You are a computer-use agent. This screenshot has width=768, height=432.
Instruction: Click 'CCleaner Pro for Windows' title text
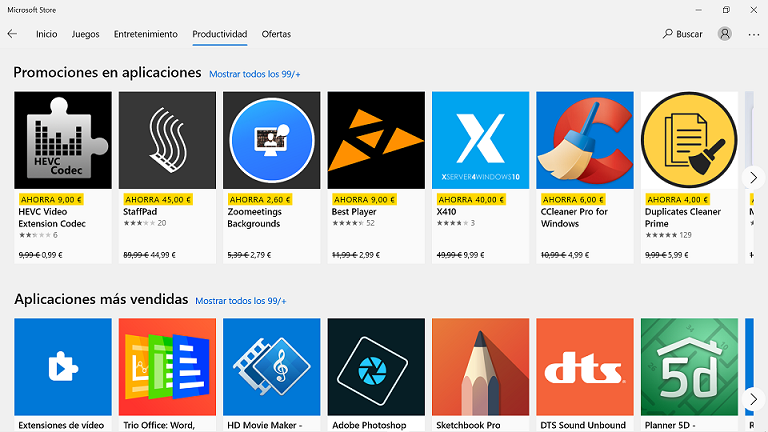pyautogui.click(x=574, y=217)
